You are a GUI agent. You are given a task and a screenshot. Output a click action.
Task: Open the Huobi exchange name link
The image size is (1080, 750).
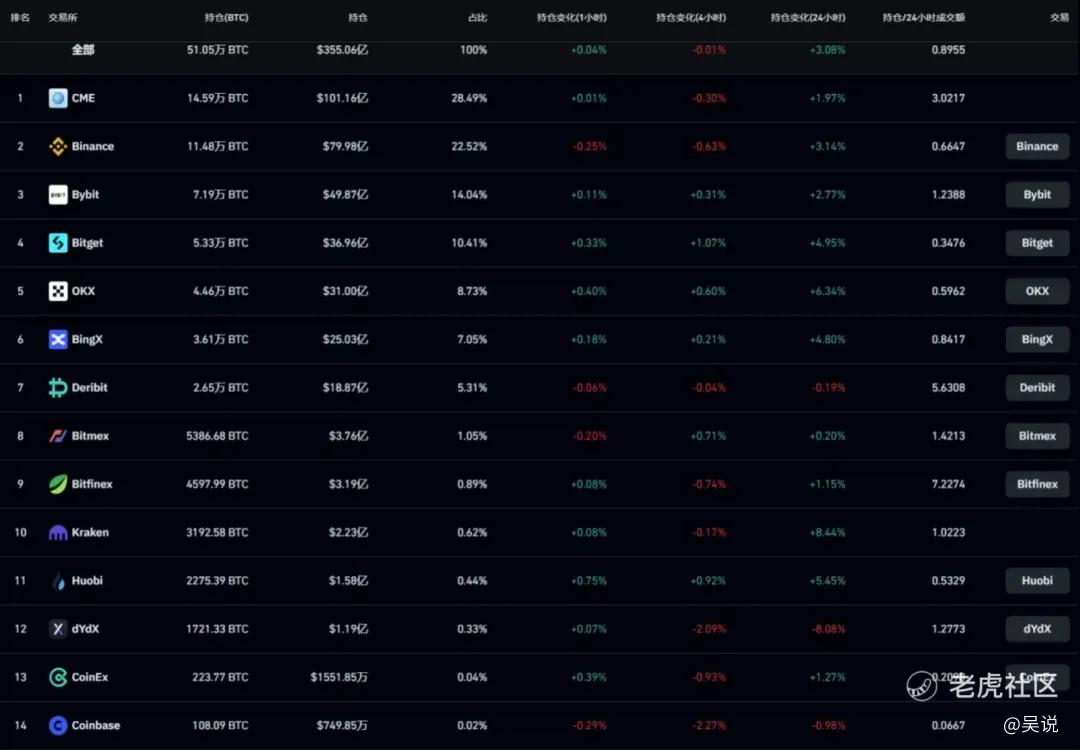click(x=87, y=581)
